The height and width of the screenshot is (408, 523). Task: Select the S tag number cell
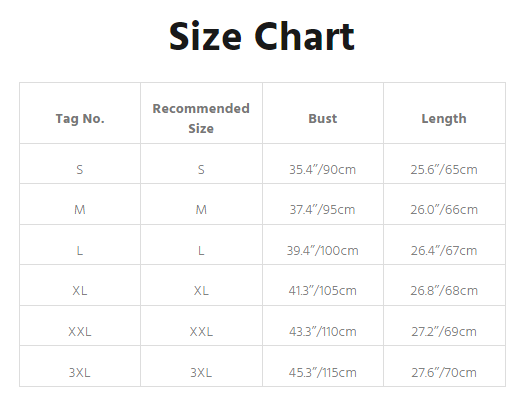(80, 170)
